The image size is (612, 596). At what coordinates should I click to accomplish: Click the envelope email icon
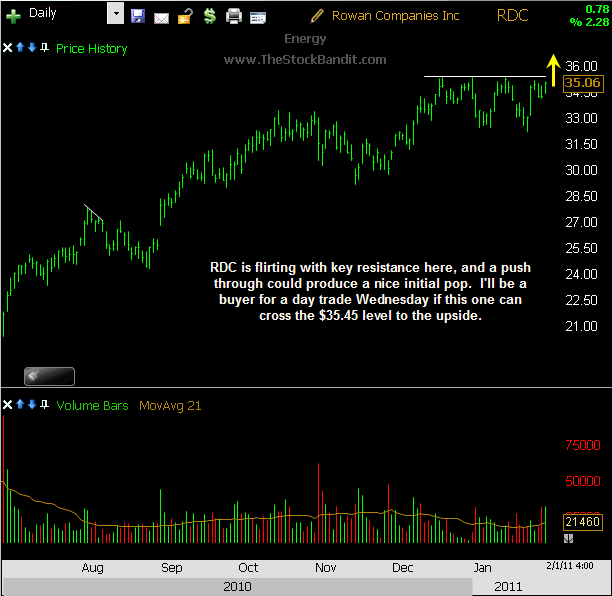(x=161, y=16)
